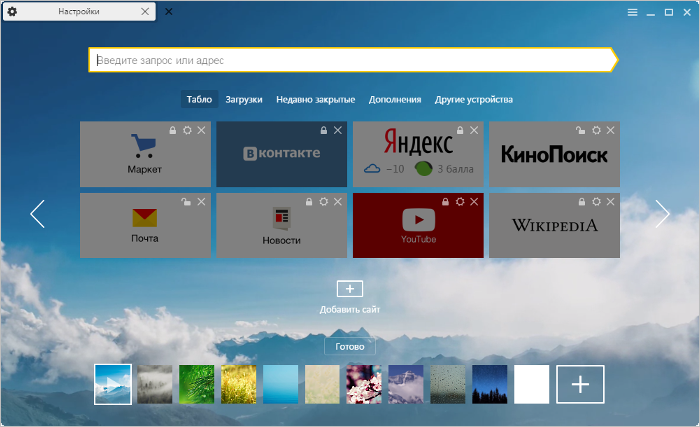Click the Добавить сайт plus icon
The width and height of the screenshot is (700, 427).
[x=350, y=289]
